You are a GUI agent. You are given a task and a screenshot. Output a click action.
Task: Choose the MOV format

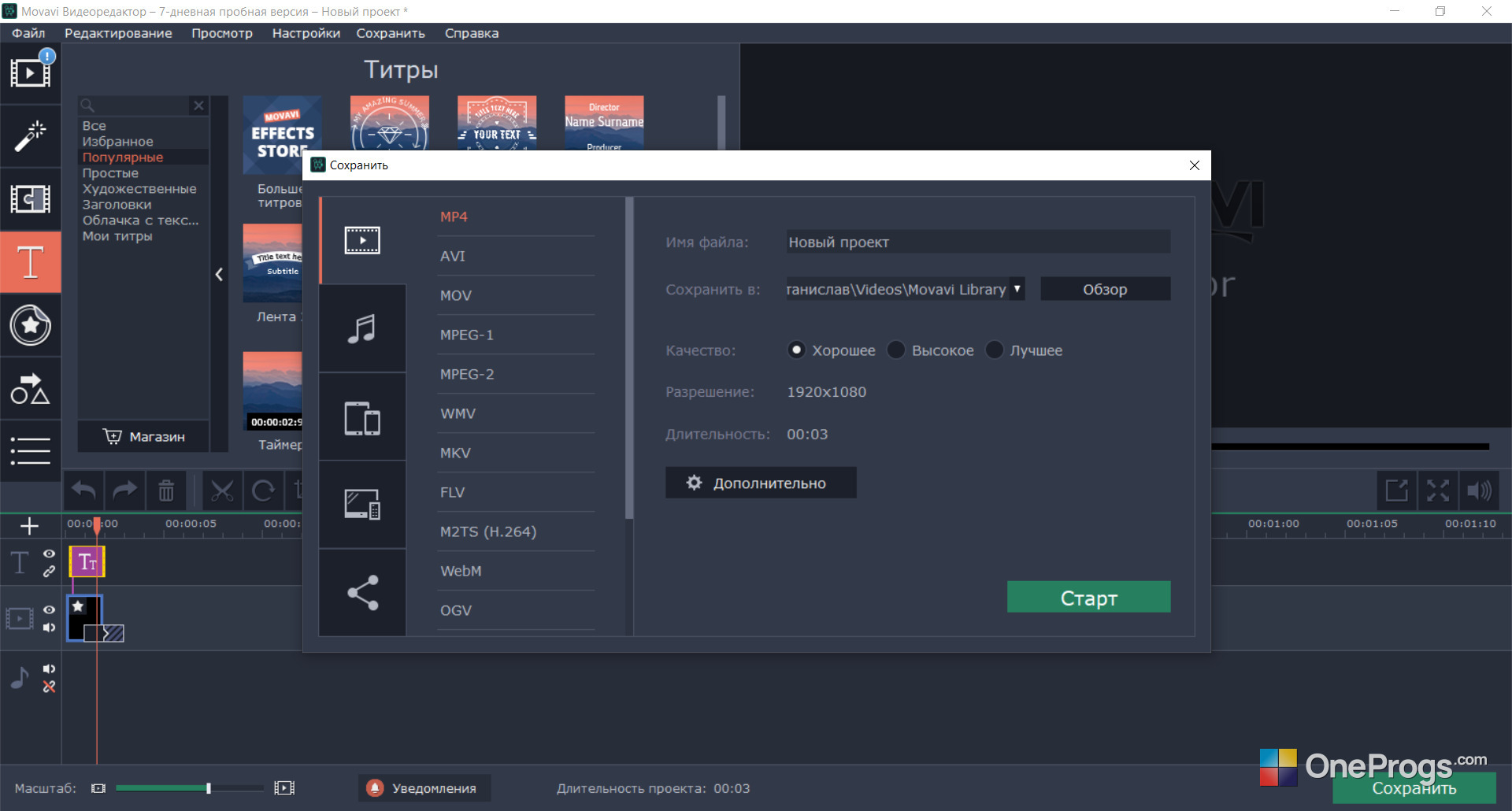pyautogui.click(x=516, y=295)
